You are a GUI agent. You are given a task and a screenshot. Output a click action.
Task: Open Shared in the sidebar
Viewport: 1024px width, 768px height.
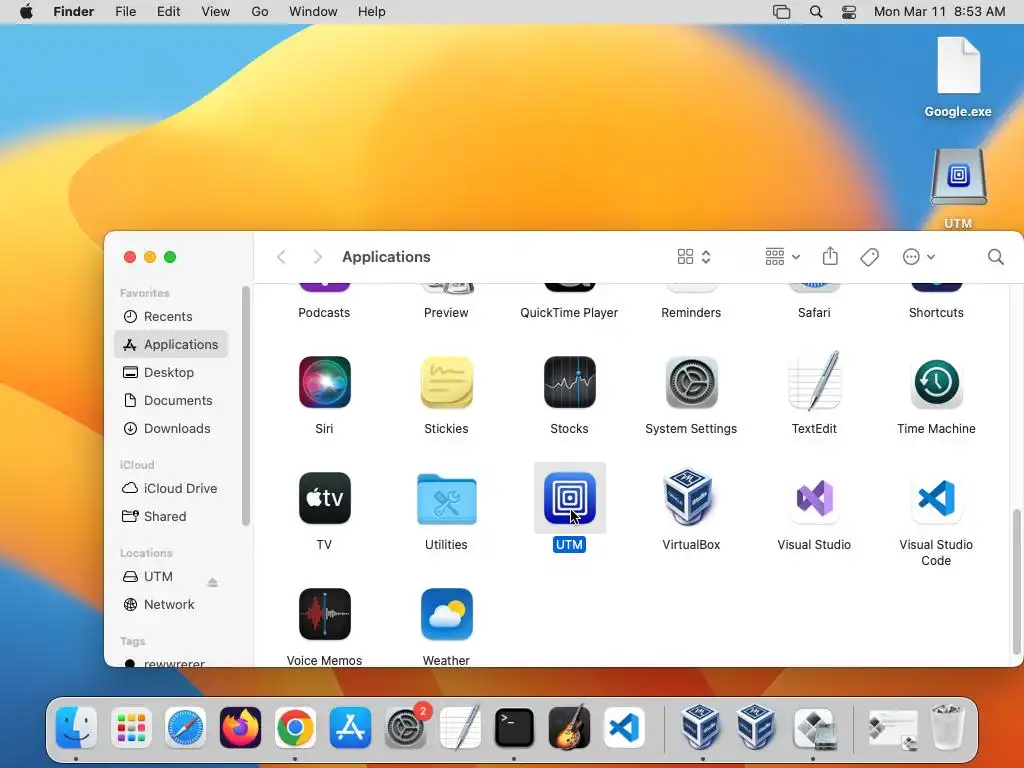click(170, 517)
